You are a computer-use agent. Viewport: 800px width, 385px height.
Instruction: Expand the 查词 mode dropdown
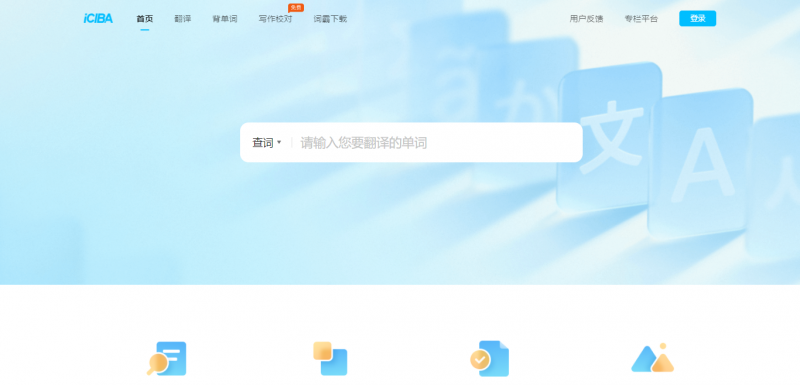266,142
